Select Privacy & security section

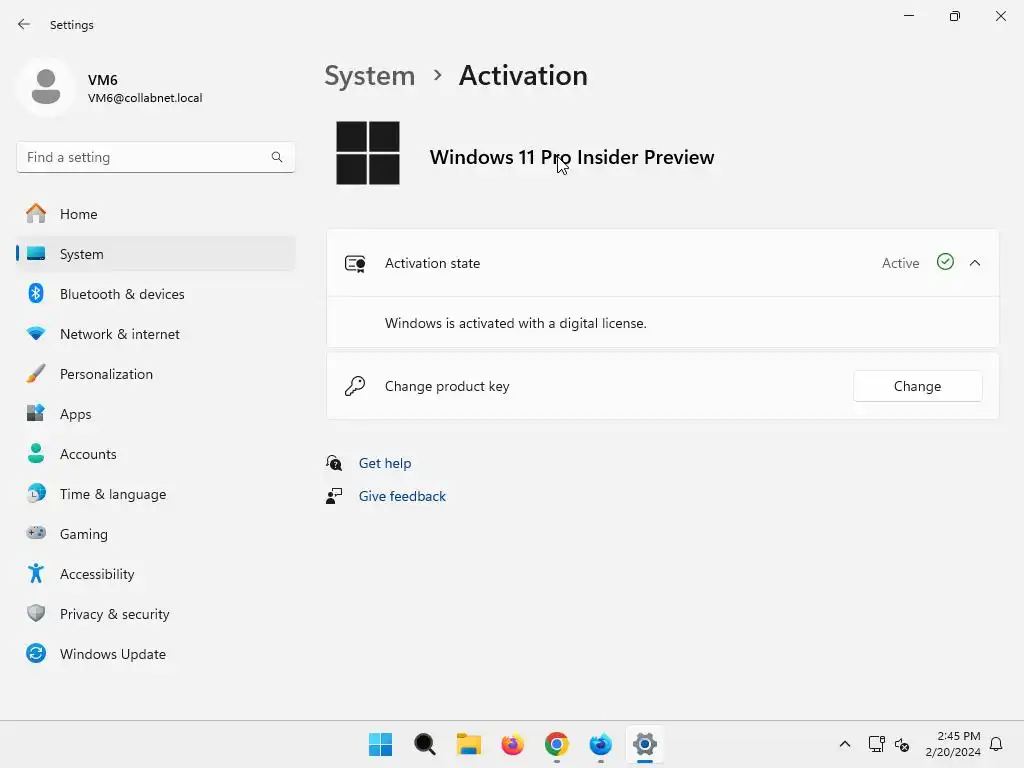point(155,614)
